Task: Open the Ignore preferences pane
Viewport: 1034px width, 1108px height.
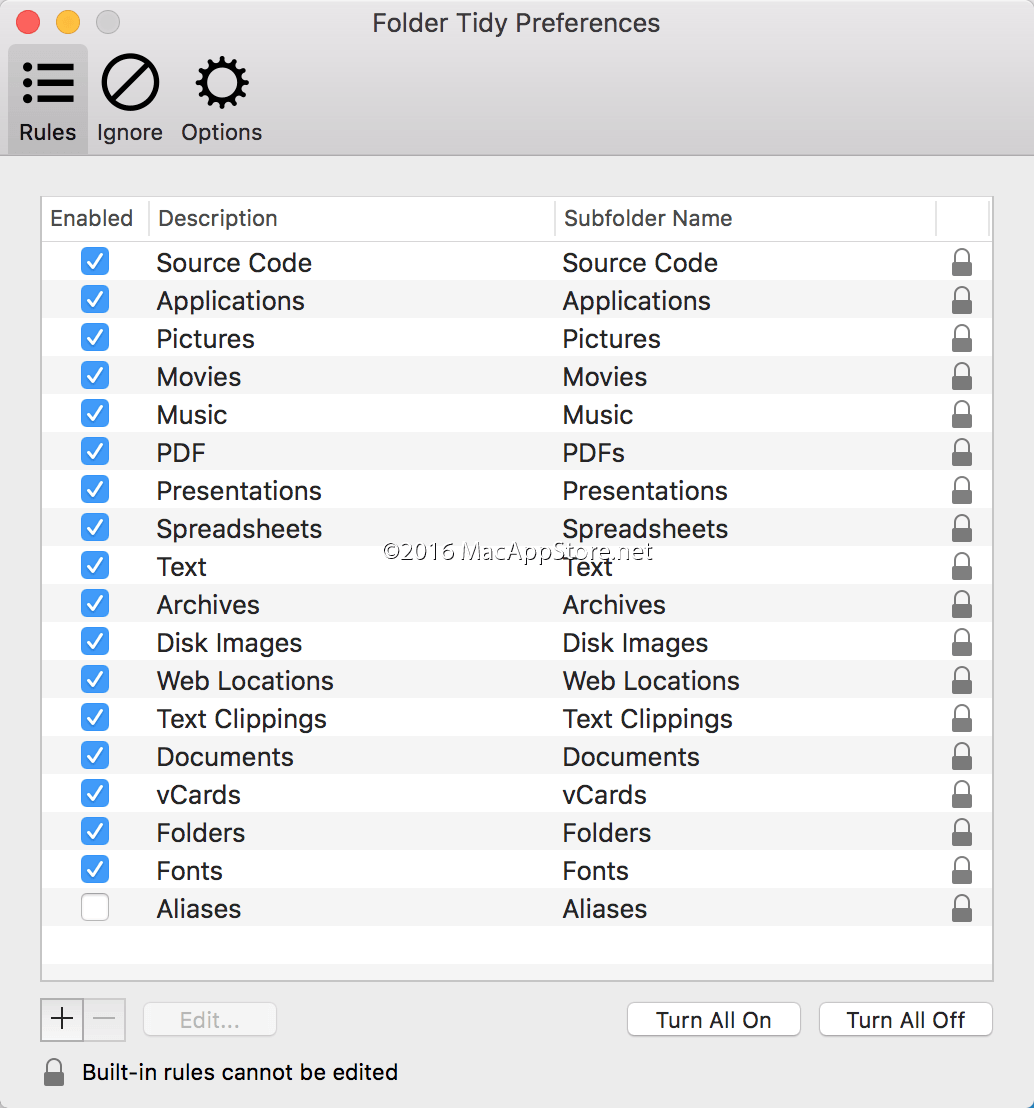Action: 130,100
